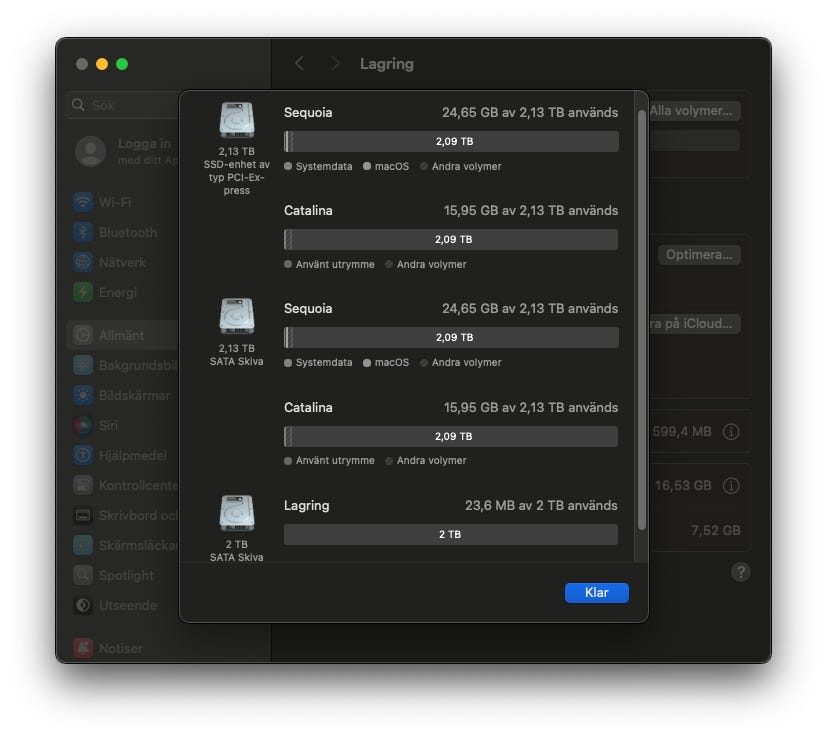The width and height of the screenshot is (827, 737).
Task: Open the Energi settings icon
Action: [x=84, y=292]
